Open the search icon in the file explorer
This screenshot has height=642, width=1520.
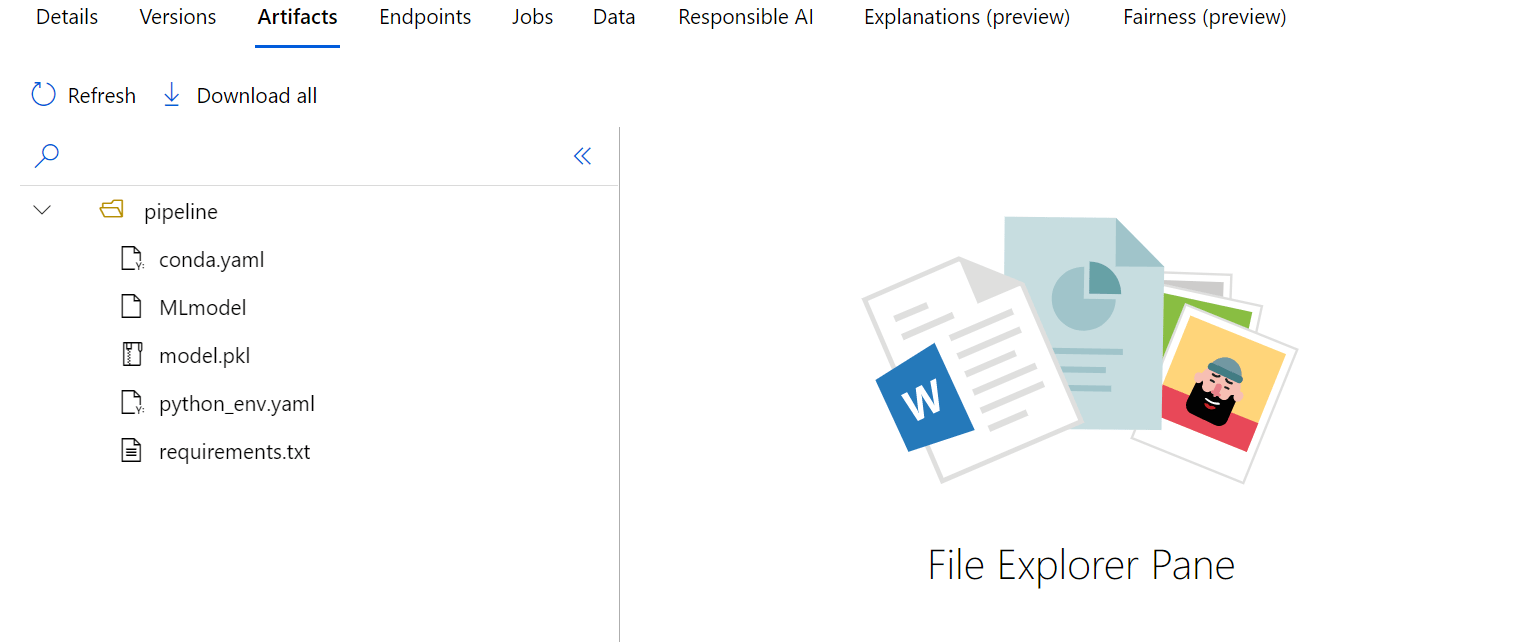pos(46,156)
